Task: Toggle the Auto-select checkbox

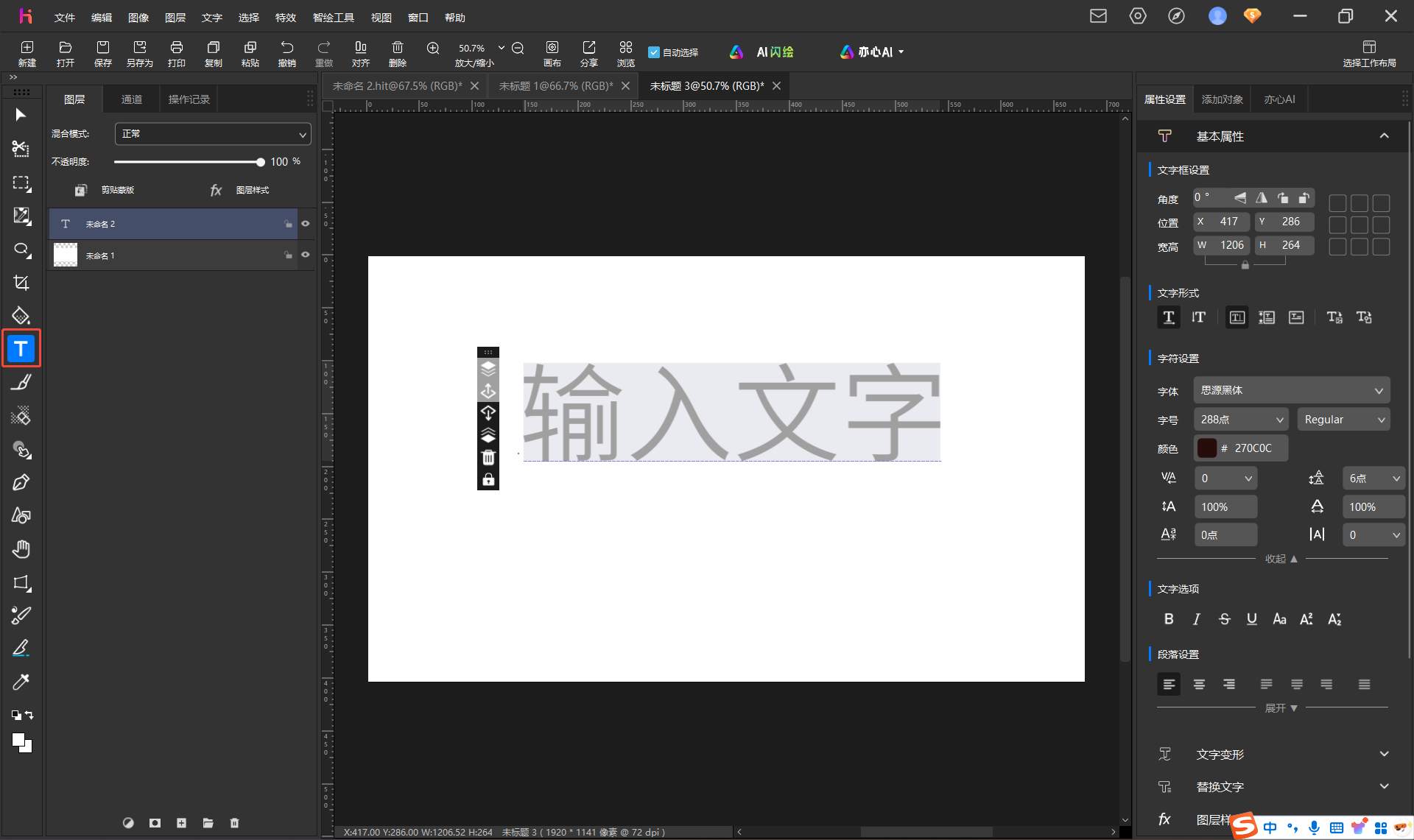Action: (x=653, y=52)
